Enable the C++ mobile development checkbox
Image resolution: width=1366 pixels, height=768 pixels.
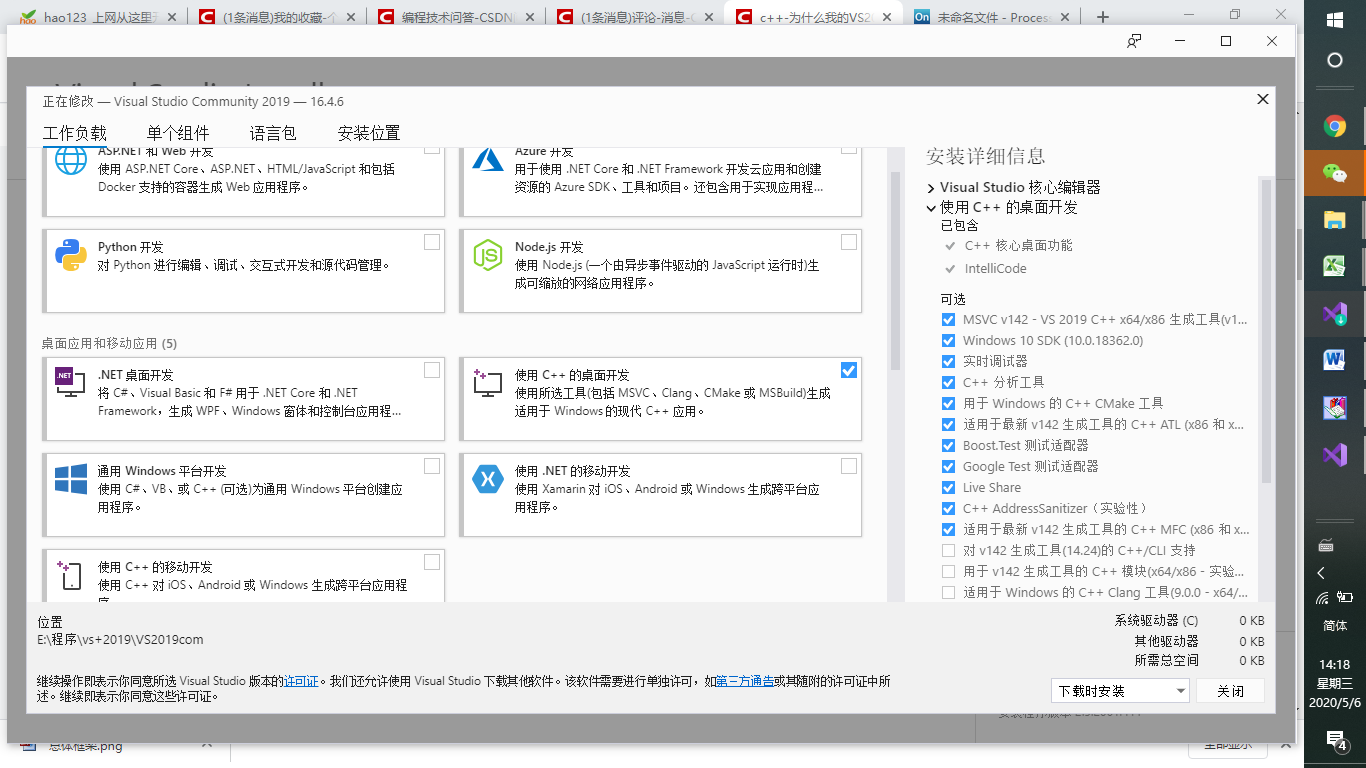pos(432,562)
